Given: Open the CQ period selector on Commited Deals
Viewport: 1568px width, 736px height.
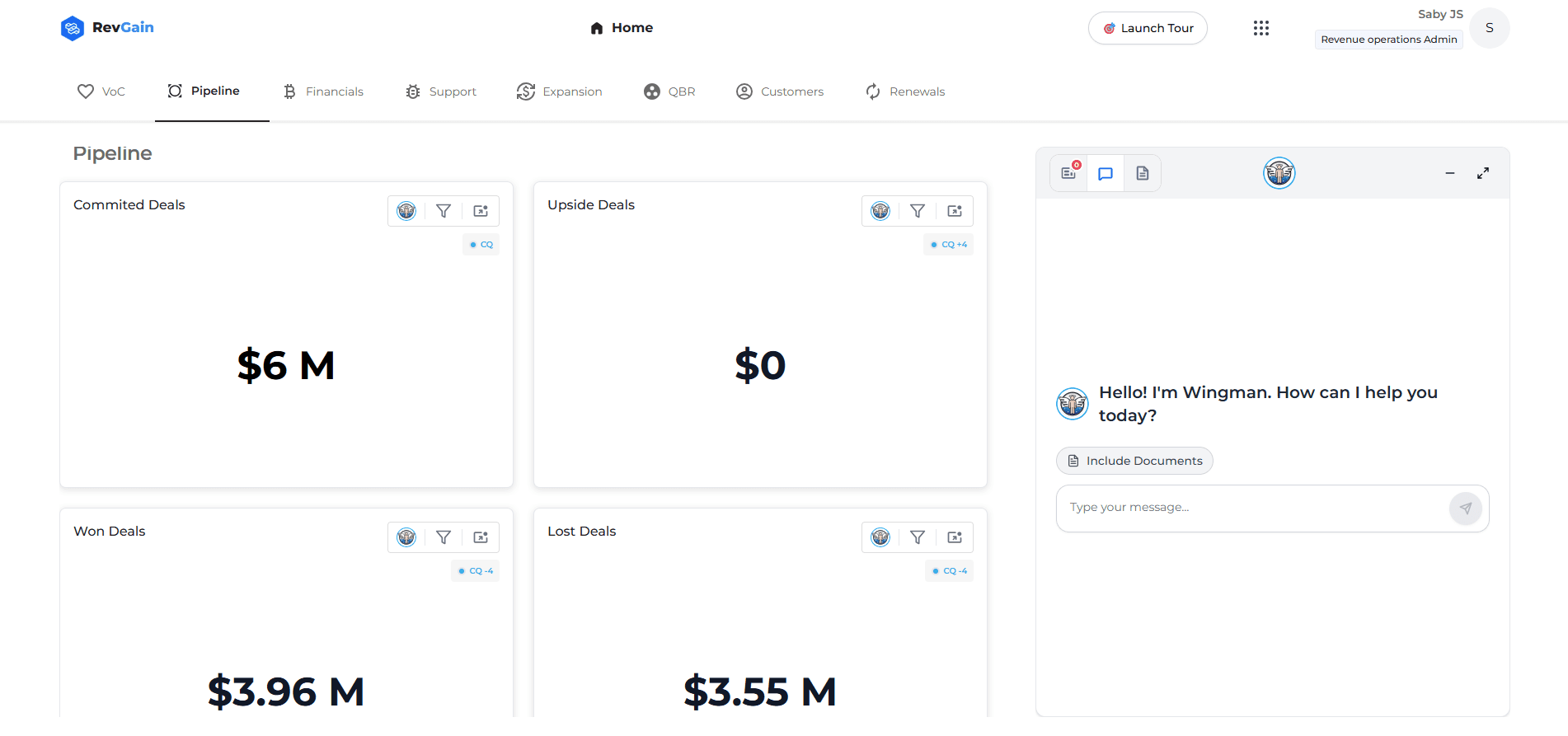Looking at the screenshot, I should (481, 245).
